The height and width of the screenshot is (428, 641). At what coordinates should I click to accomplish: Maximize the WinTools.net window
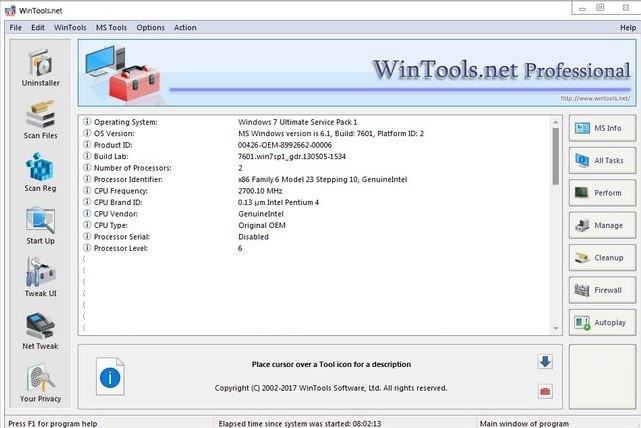600,8
